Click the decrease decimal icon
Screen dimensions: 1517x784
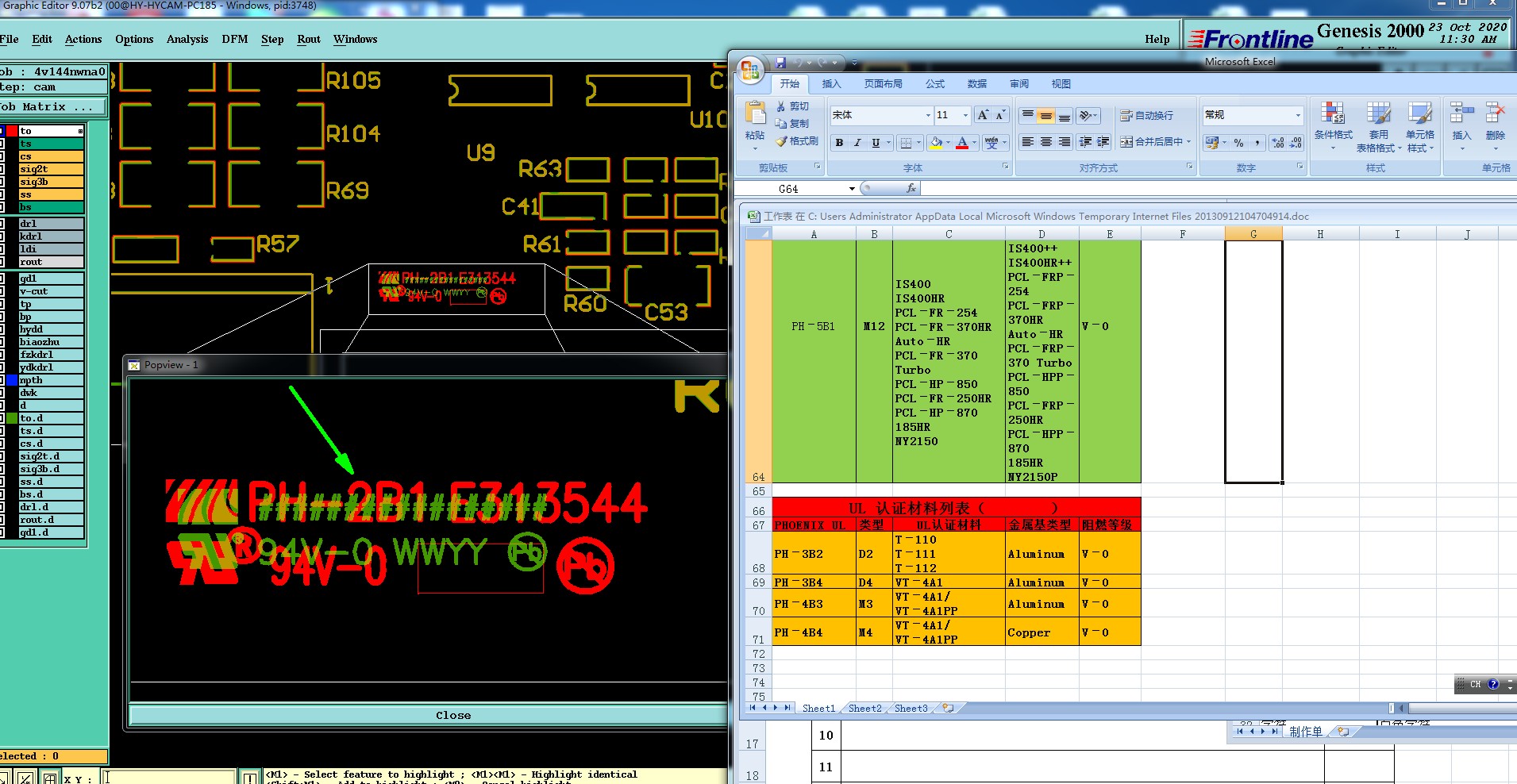click(1296, 143)
